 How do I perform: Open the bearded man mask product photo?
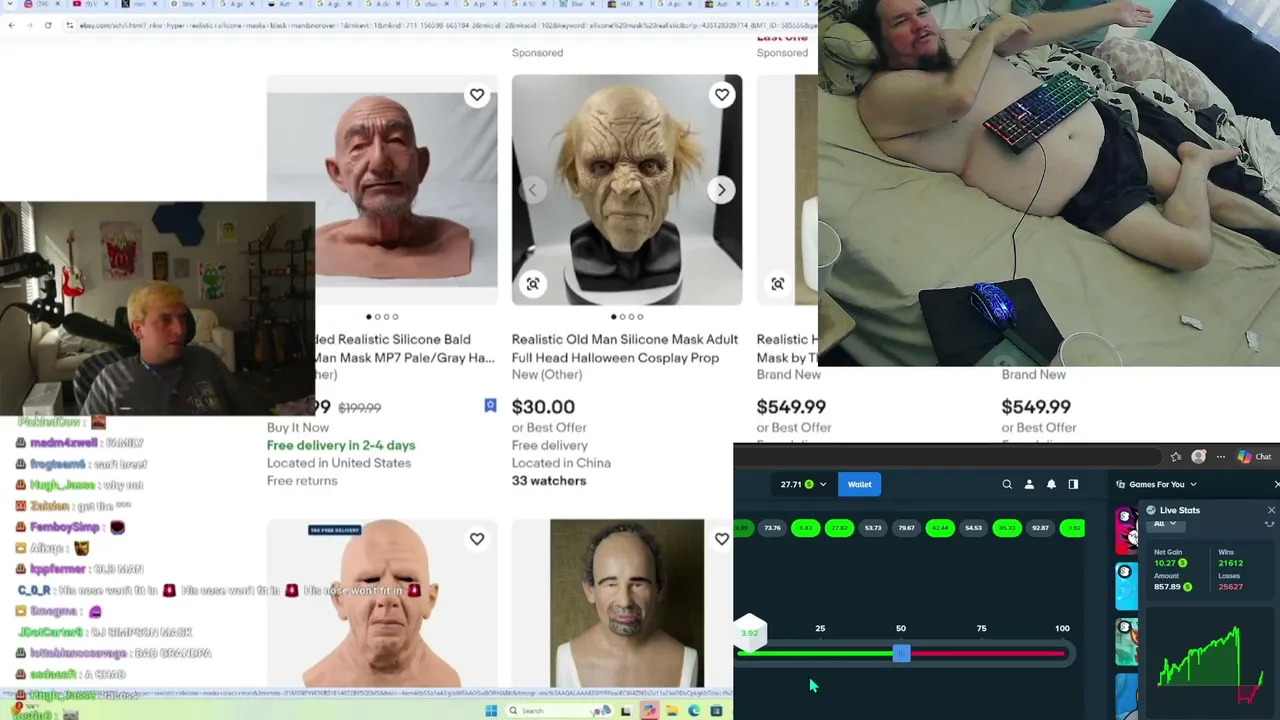[627, 604]
